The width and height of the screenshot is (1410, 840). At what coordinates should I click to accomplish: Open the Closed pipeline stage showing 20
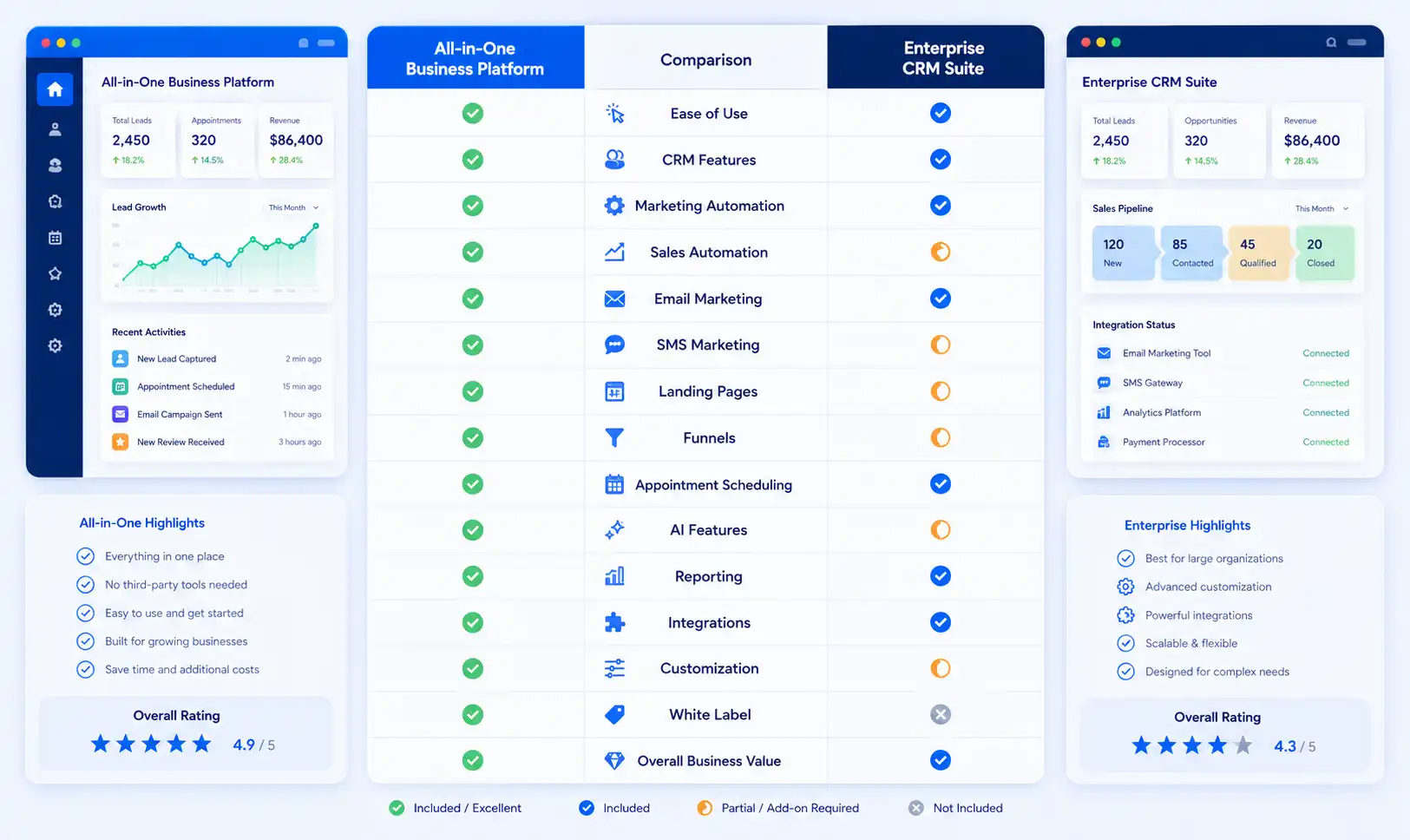tap(1325, 253)
